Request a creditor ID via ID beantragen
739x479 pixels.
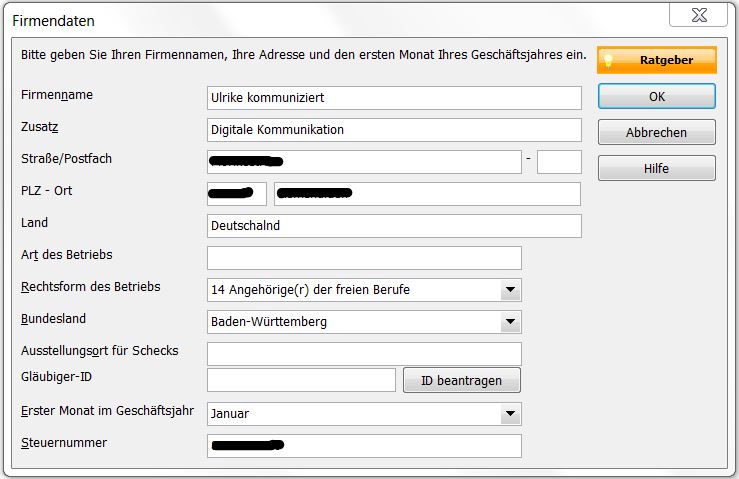coord(461,380)
